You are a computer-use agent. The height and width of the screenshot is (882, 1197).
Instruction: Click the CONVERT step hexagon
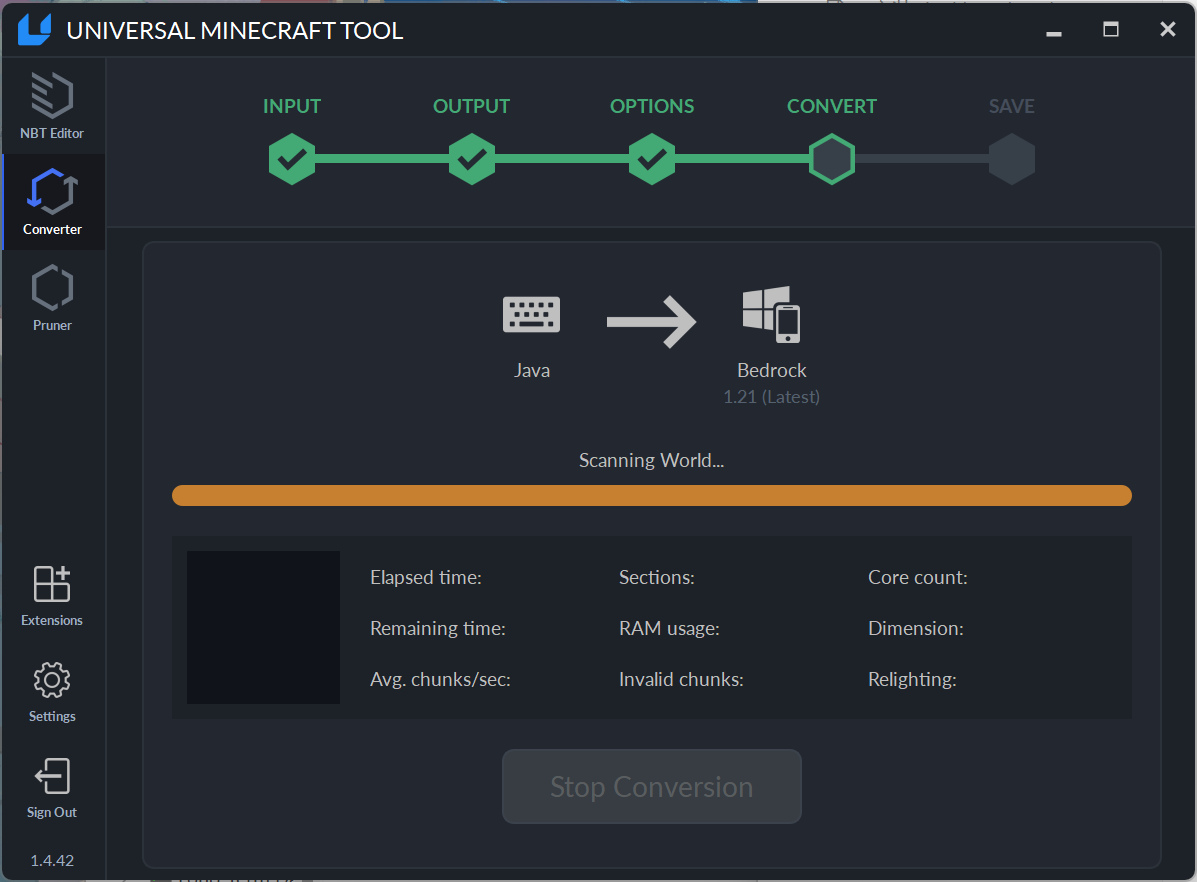[832, 159]
